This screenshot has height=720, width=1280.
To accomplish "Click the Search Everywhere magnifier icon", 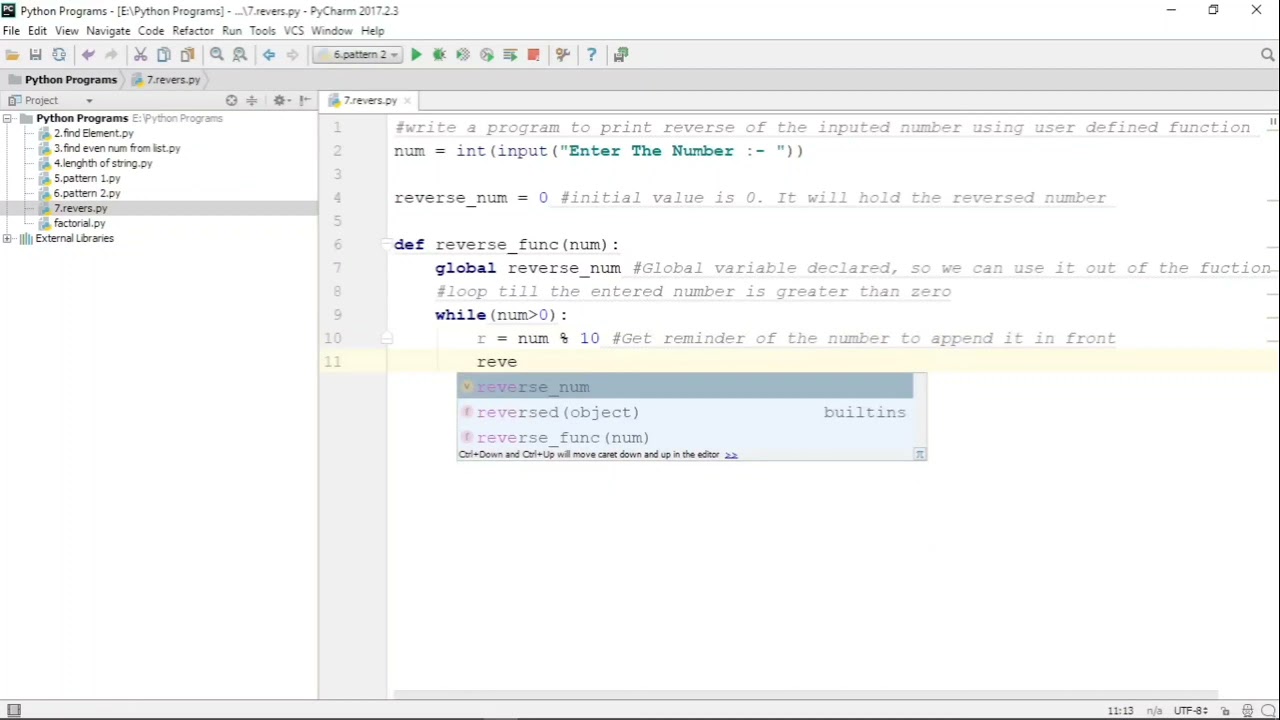I will [1268, 55].
